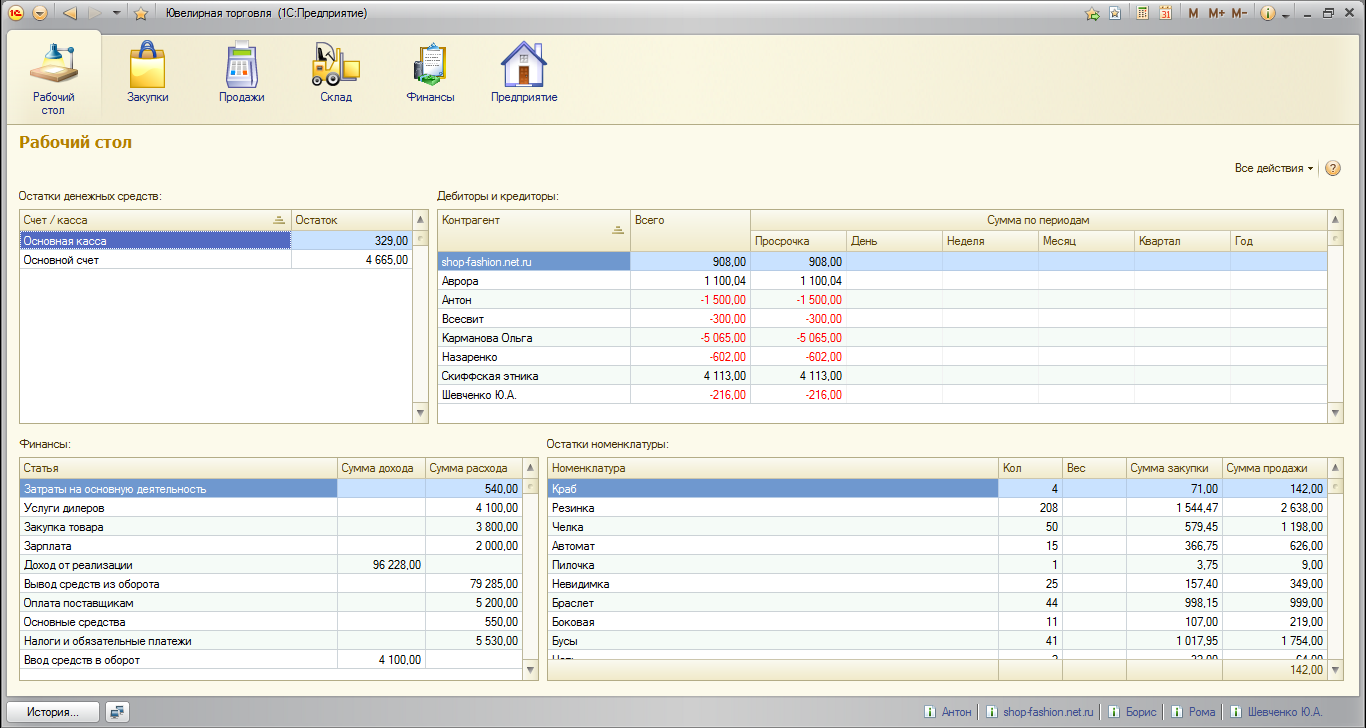Open the calendar tool
This screenshot has width=1366, height=728.
[x=1165, y=13]
